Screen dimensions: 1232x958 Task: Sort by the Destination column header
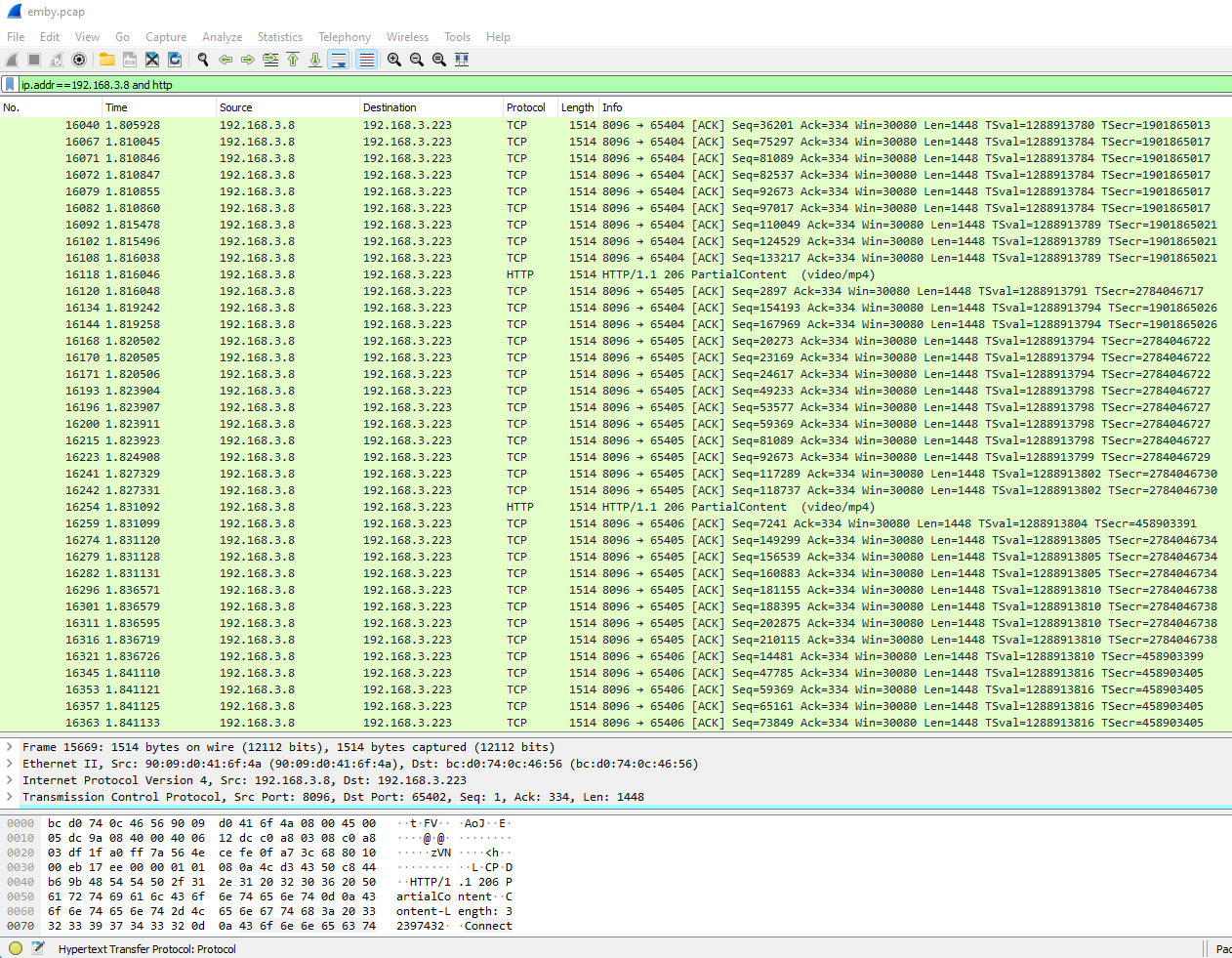[x=390, y=107]
